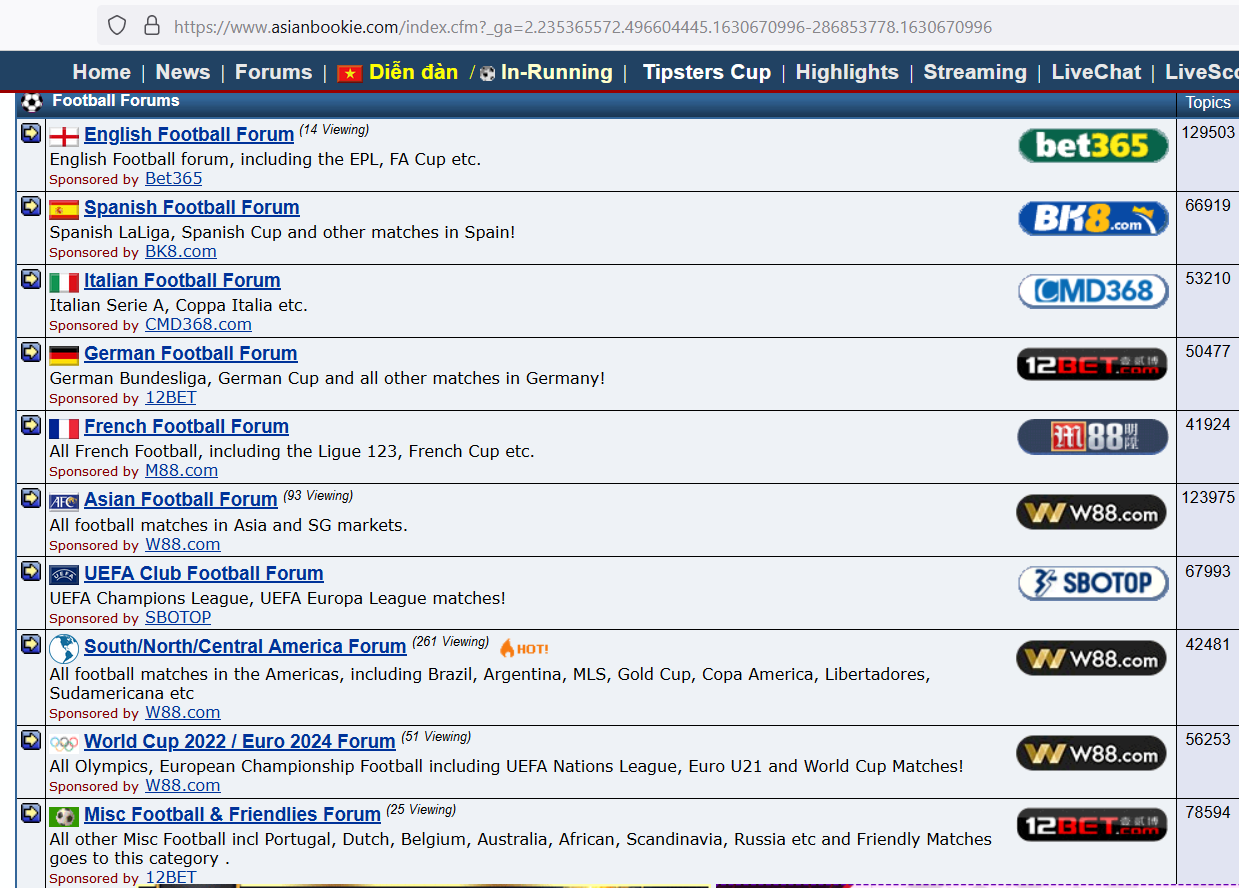Open the French Football Forum link
The height and width of the screenshot is (888, 1239).
pyautogui.click(x=186, y=426)
